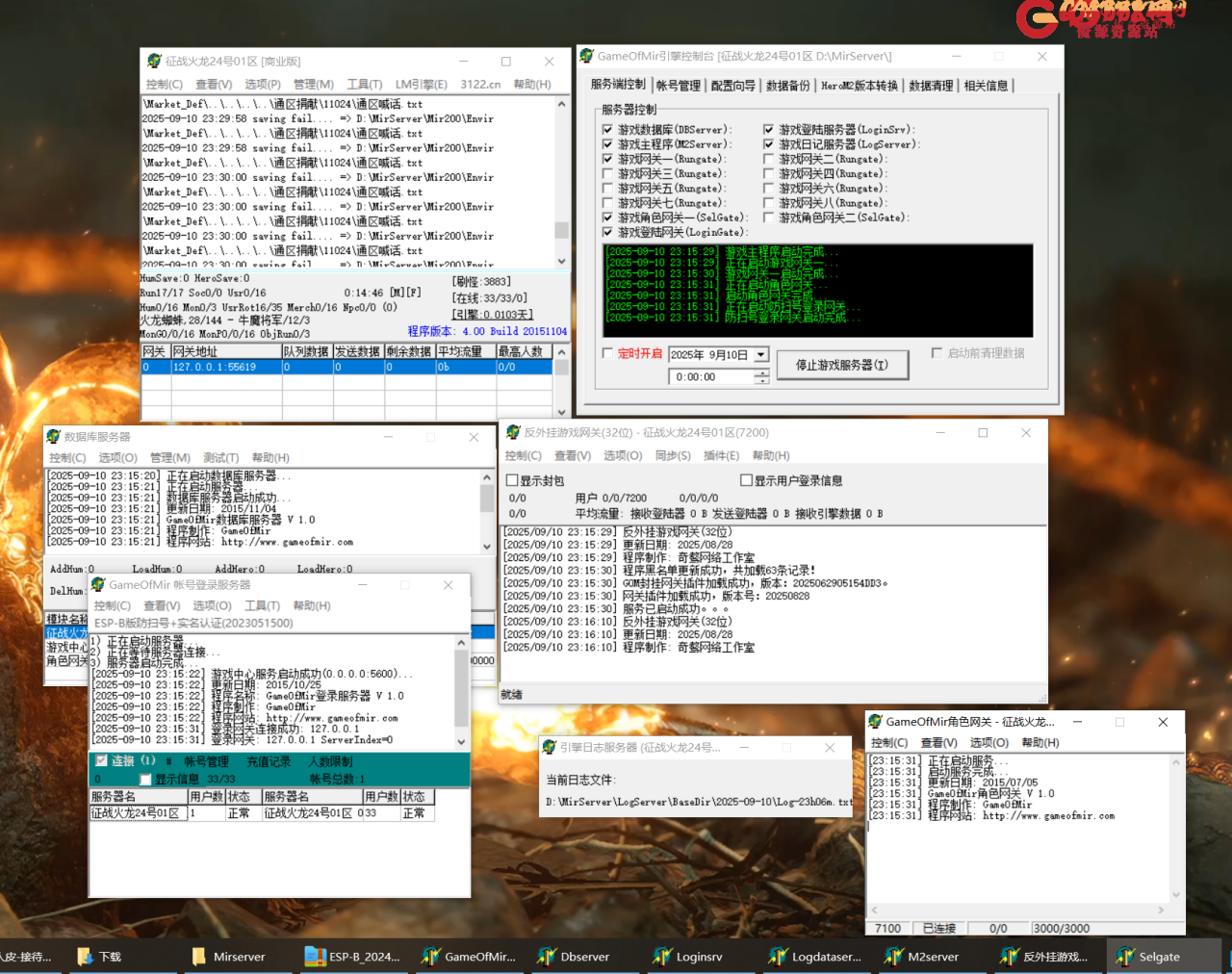The width and height of the screenshot is (1232, 974).
Task: Click GameOfMir engine console title icon
Action: coord(586,56)
